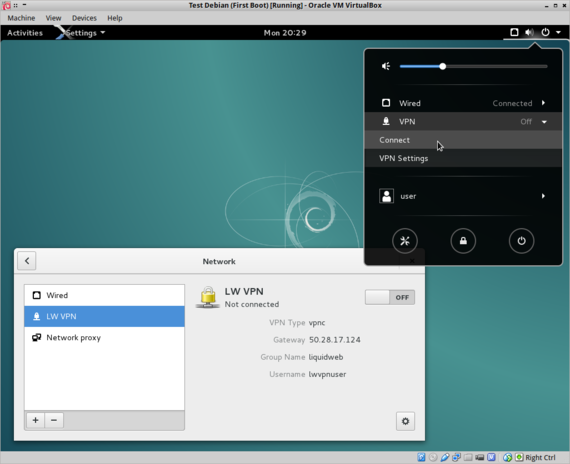Click the group name value liquidweb
The width and height of the screenshot is (570, 464).
click(x=326, y=357)
